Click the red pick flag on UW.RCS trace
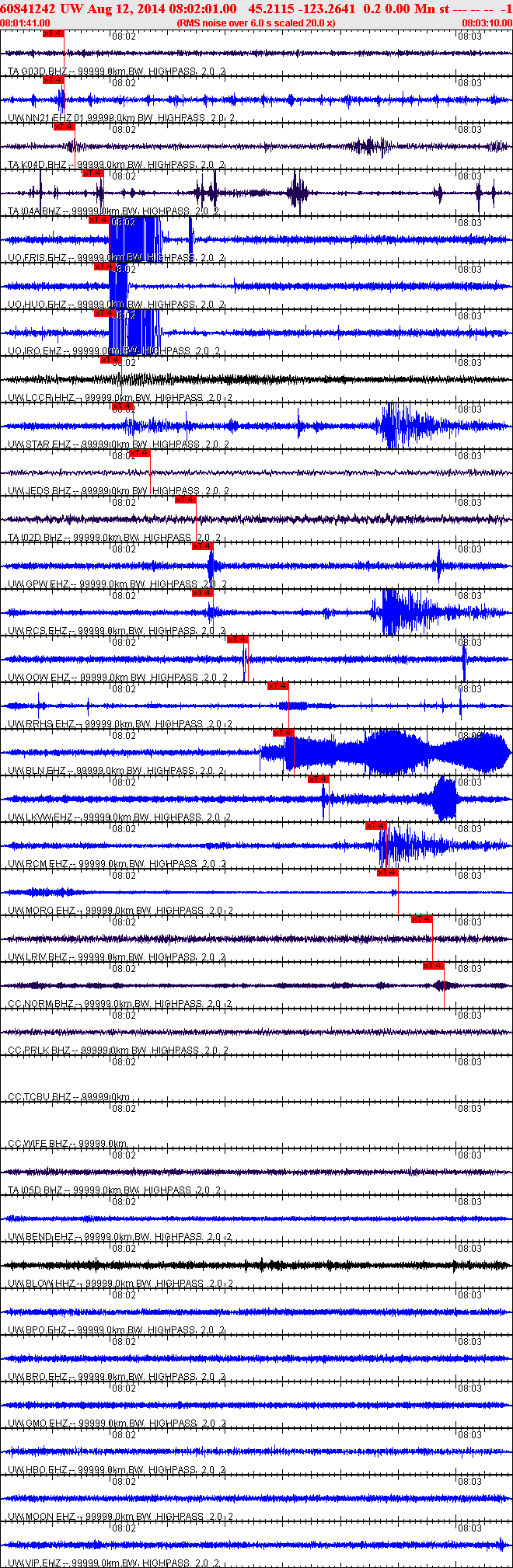The width and height of the screenshot is (513, 1568). (x=202, y=593)
